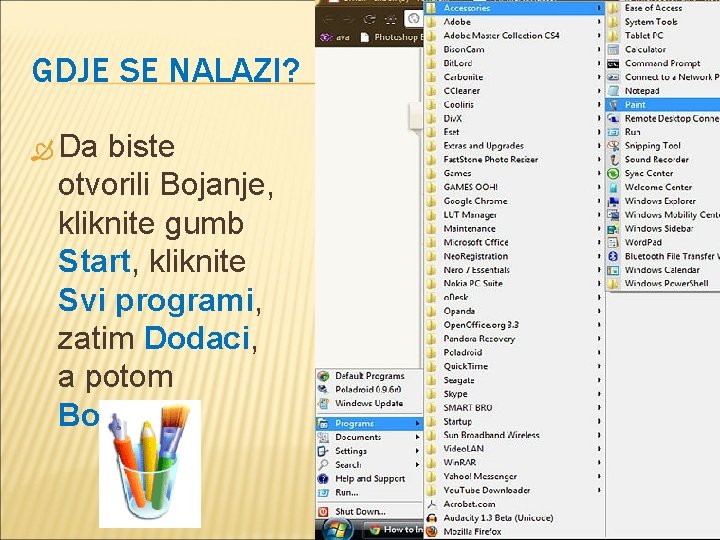Screen dimensions: 720x540
Task: Open Notepad from Accessories
Action: coord(663,91)
